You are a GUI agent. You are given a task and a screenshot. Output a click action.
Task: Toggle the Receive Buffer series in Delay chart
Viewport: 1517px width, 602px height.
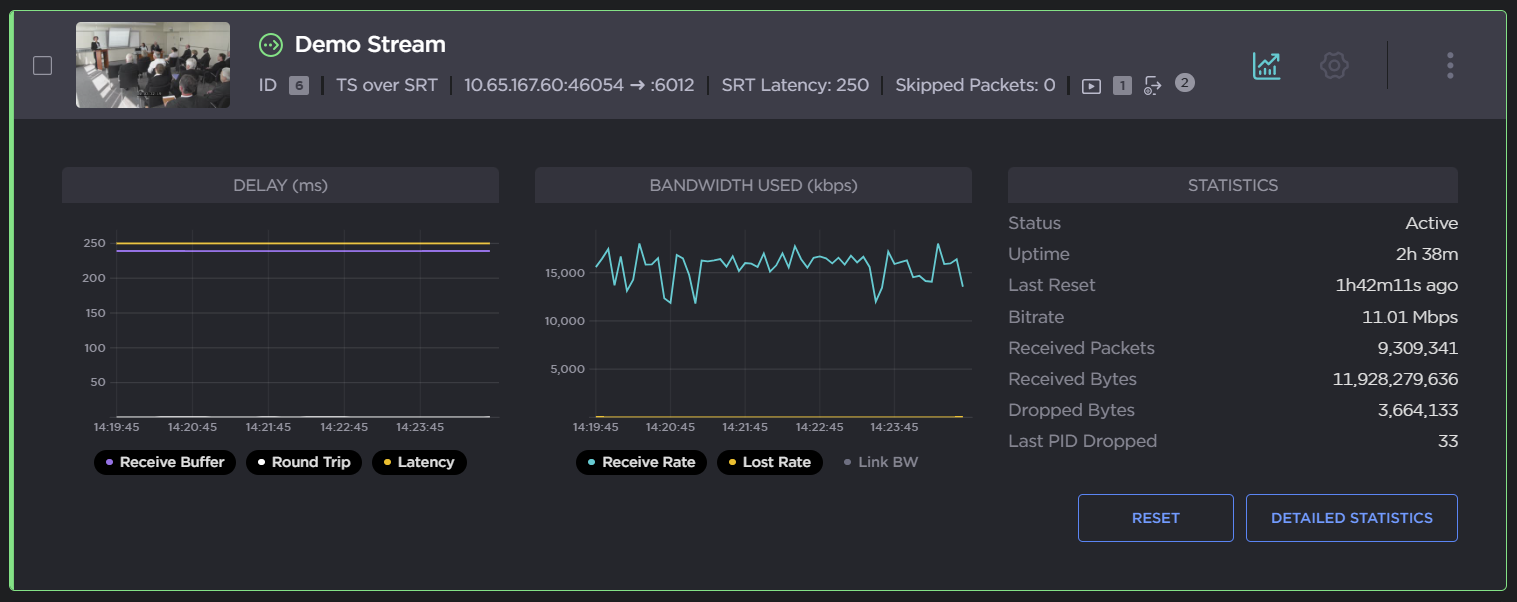pyautogui.click(x=164, y=462)
